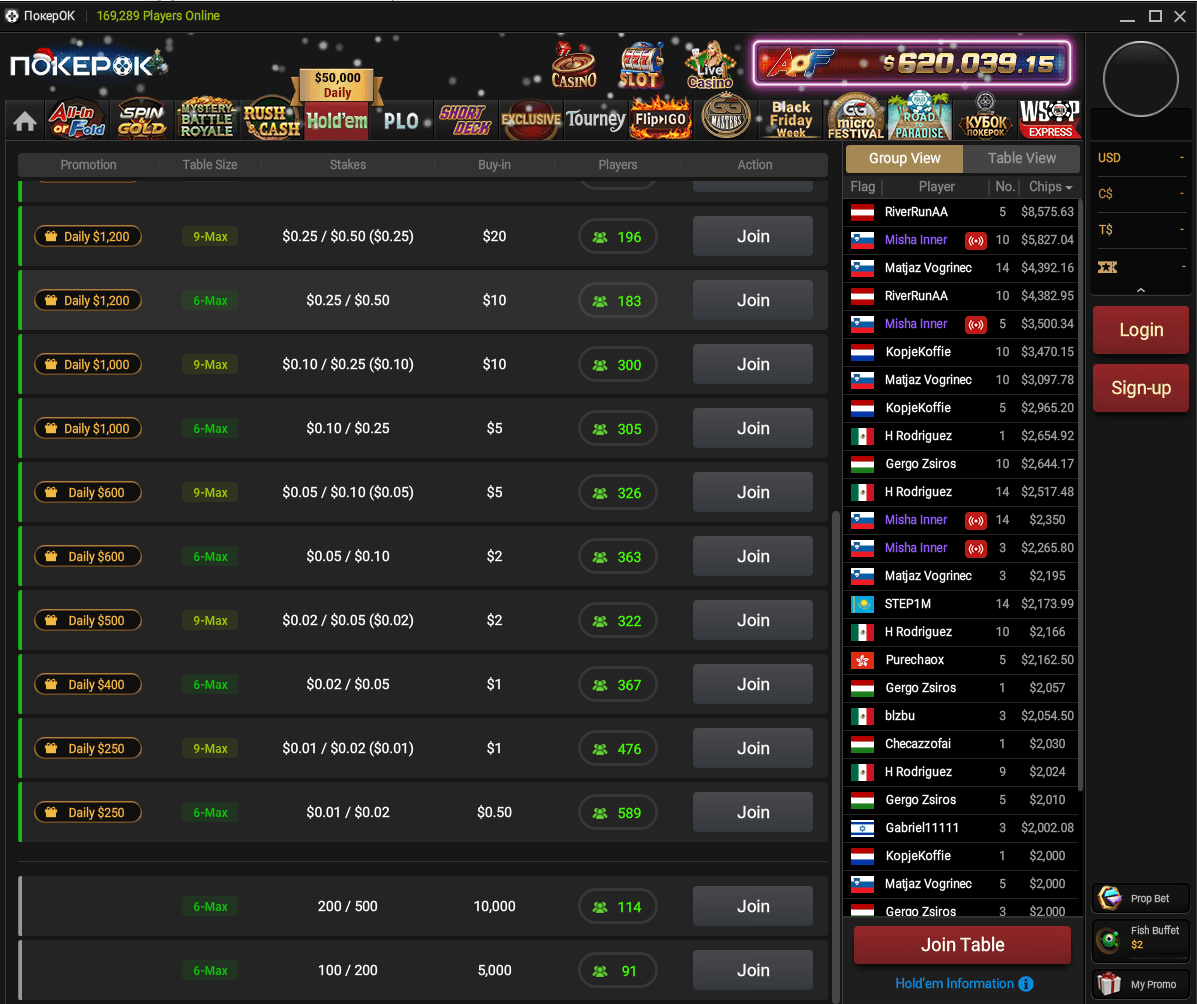Screen dimensions: 1197x1004
Task: Select the PLO game tab
Action: pyautogui.click(x=401, y=121)
